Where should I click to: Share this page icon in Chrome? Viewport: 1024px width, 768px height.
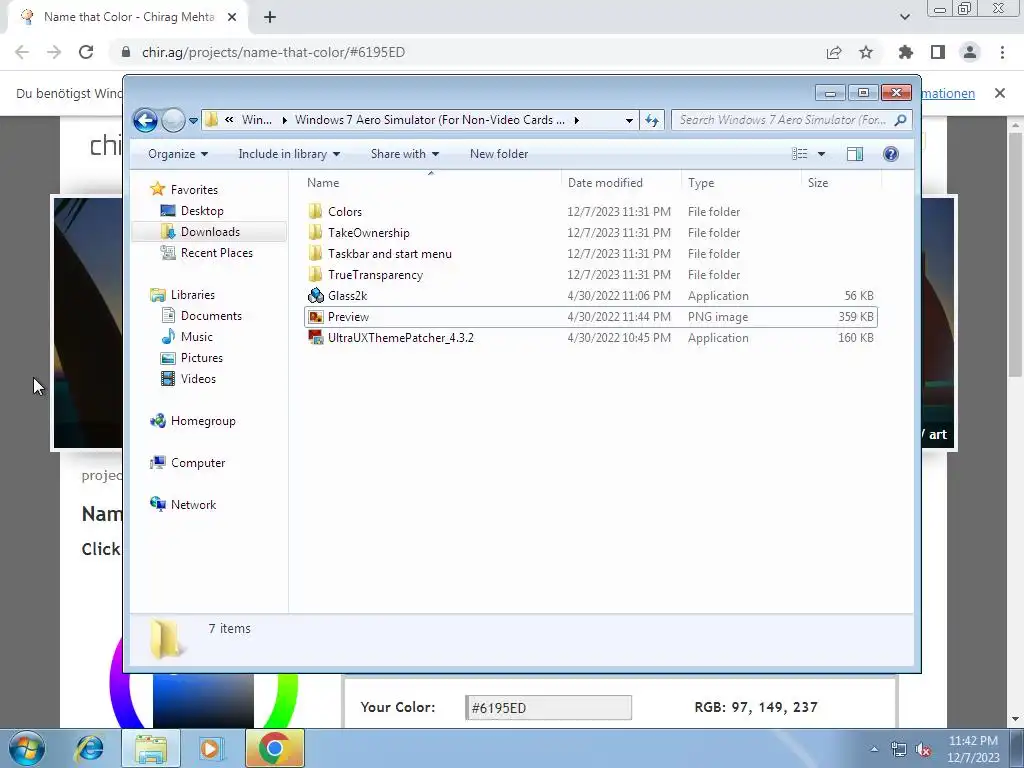(834, 52)
